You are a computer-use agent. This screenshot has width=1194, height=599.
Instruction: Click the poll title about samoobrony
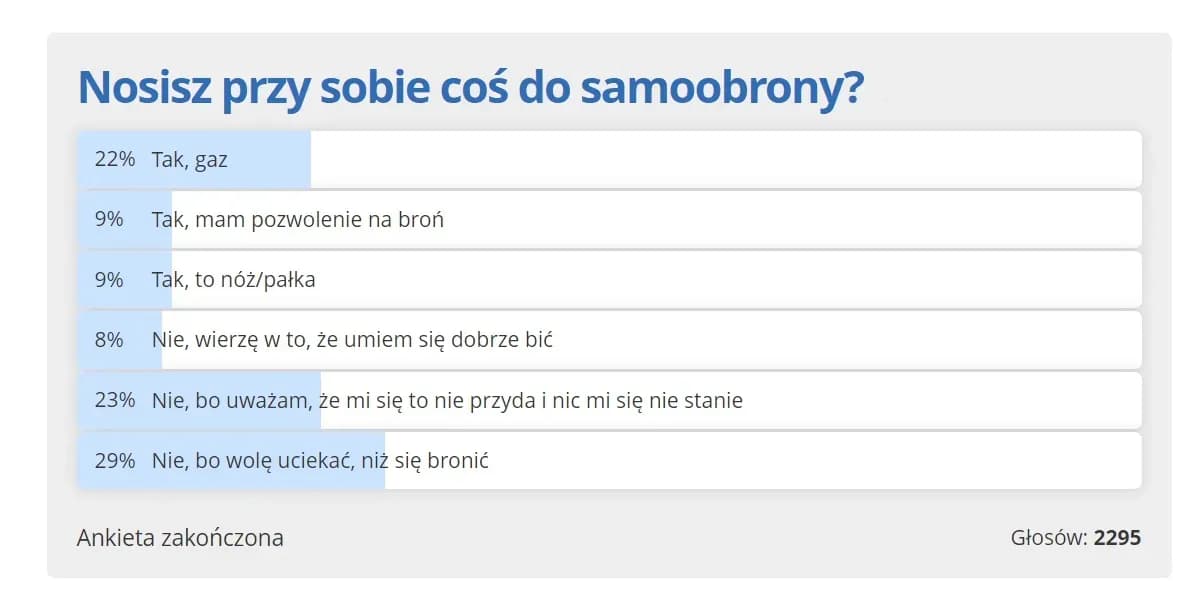click(470, 88)
